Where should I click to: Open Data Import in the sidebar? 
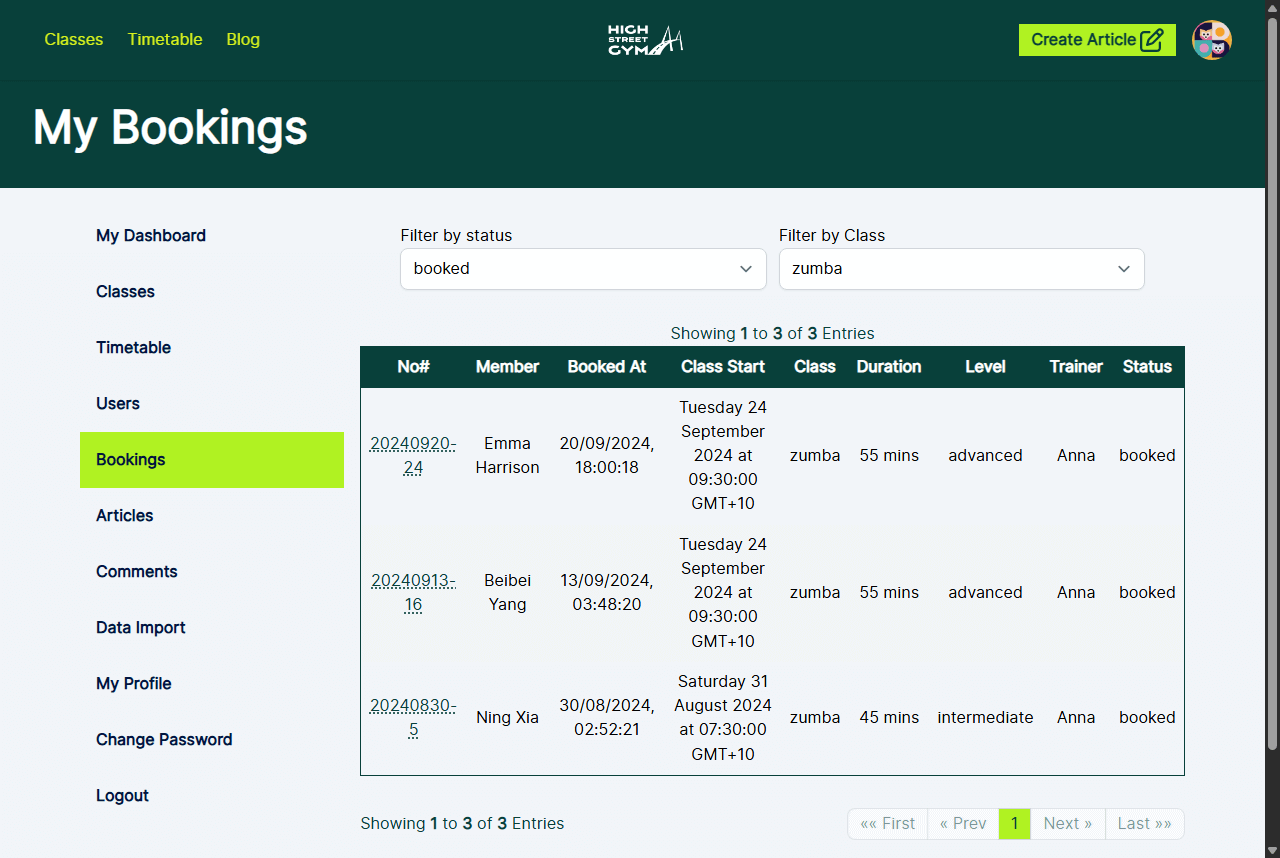point(141,628)
